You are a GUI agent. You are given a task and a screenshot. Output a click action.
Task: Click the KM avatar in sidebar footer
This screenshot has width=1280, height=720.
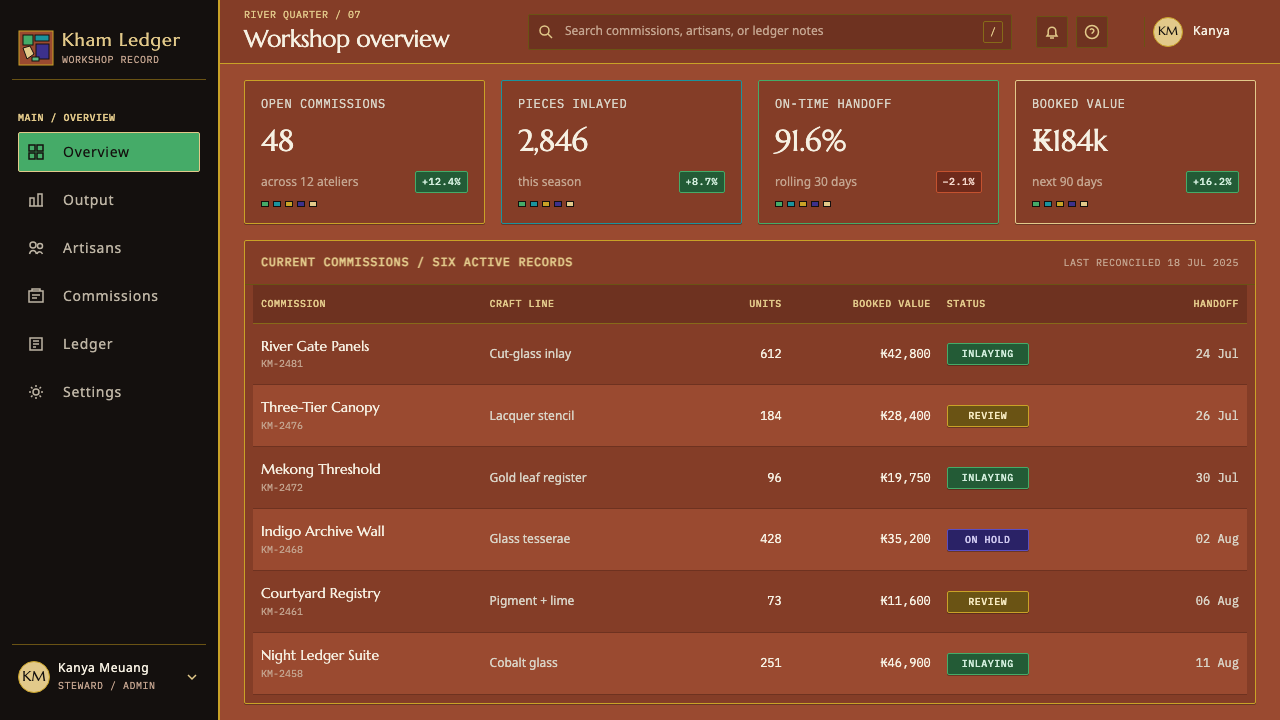(x=34, y=677)
